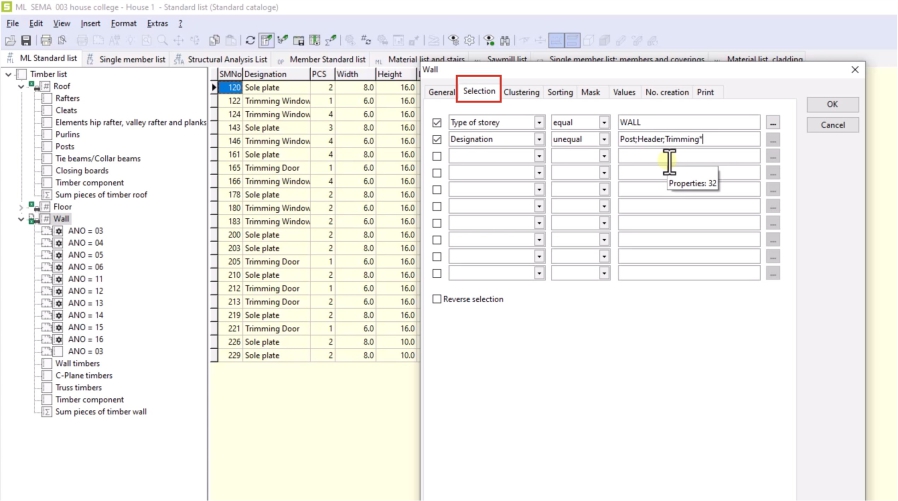Click the ellipsis button beside WALL value
The image size is (898, 501).
(x=773, y=123)
